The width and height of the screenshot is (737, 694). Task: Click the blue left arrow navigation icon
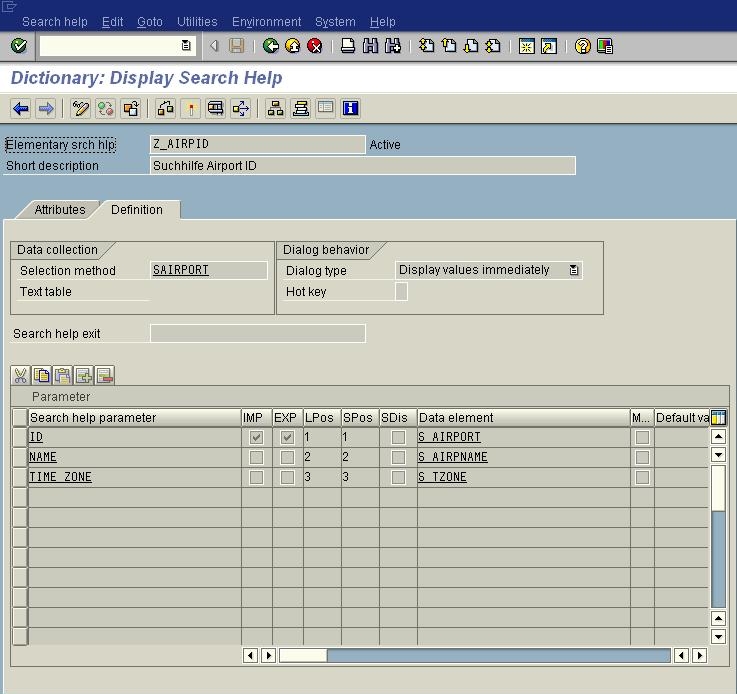[21, 109]
